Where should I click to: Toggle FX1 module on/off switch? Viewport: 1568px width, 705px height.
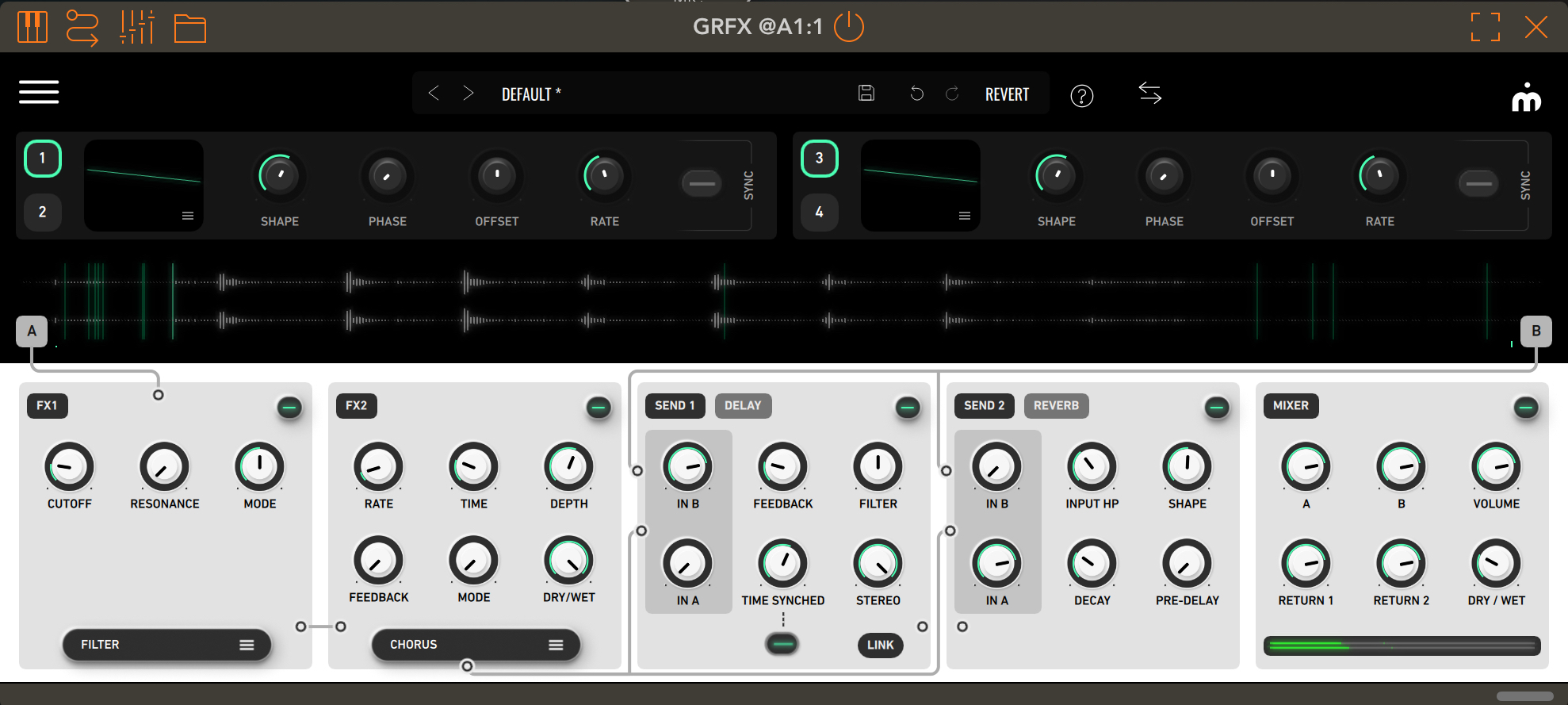(289, 408)
